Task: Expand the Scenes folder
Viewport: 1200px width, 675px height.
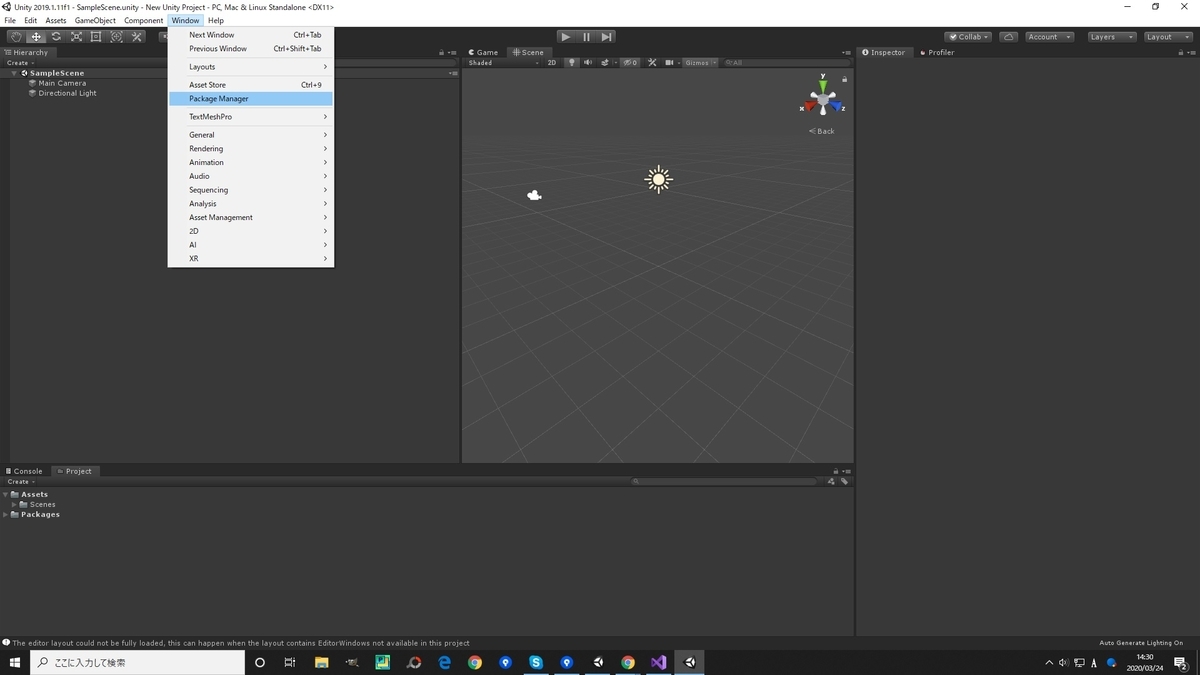Action: click(x=14, y=504)
